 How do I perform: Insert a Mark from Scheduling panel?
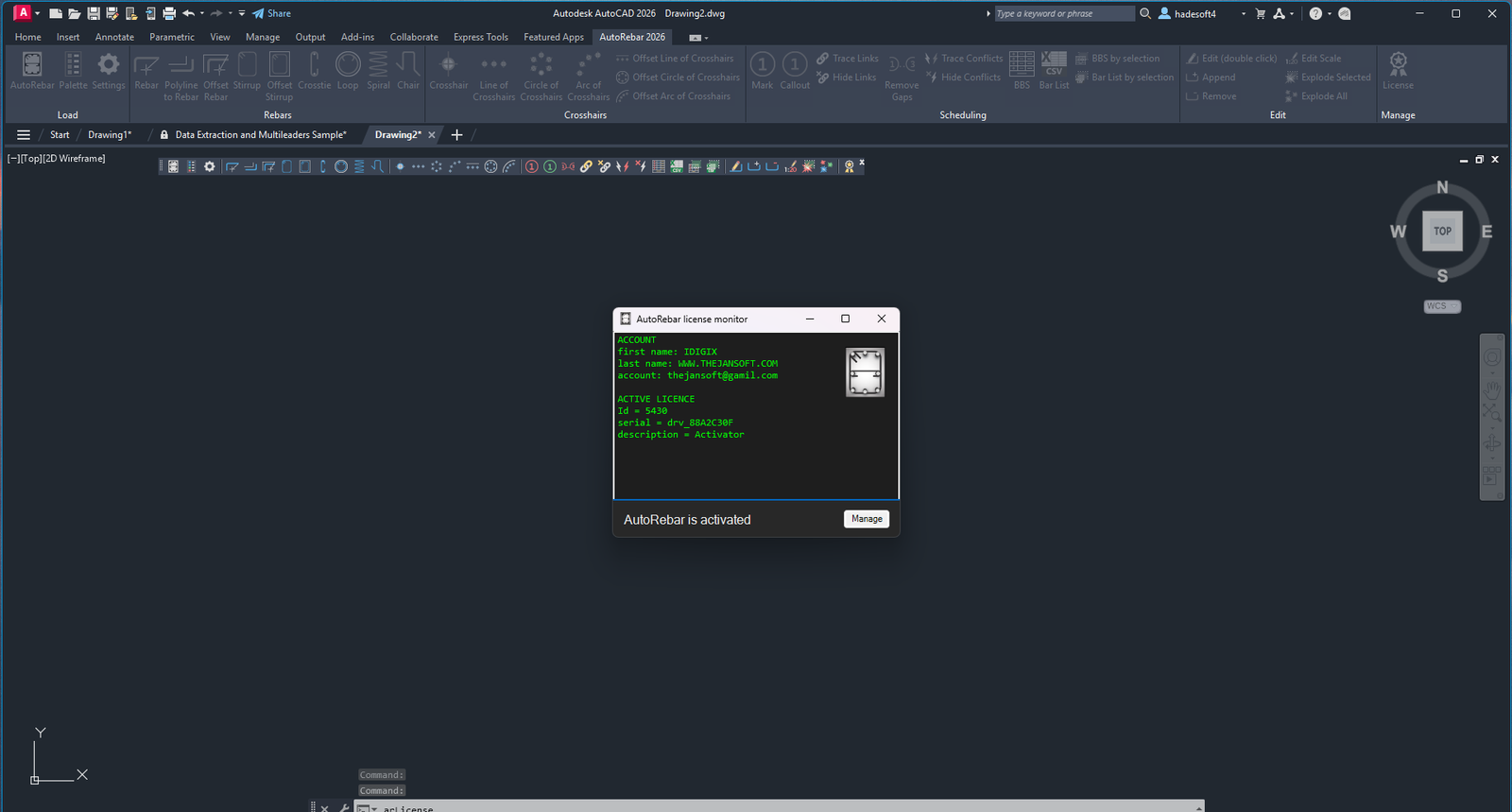(763, 72)
